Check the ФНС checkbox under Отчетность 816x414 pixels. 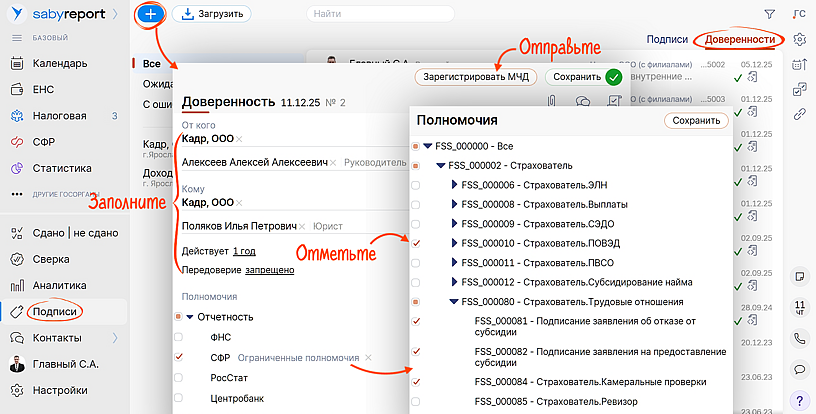[x=178, y=337]
